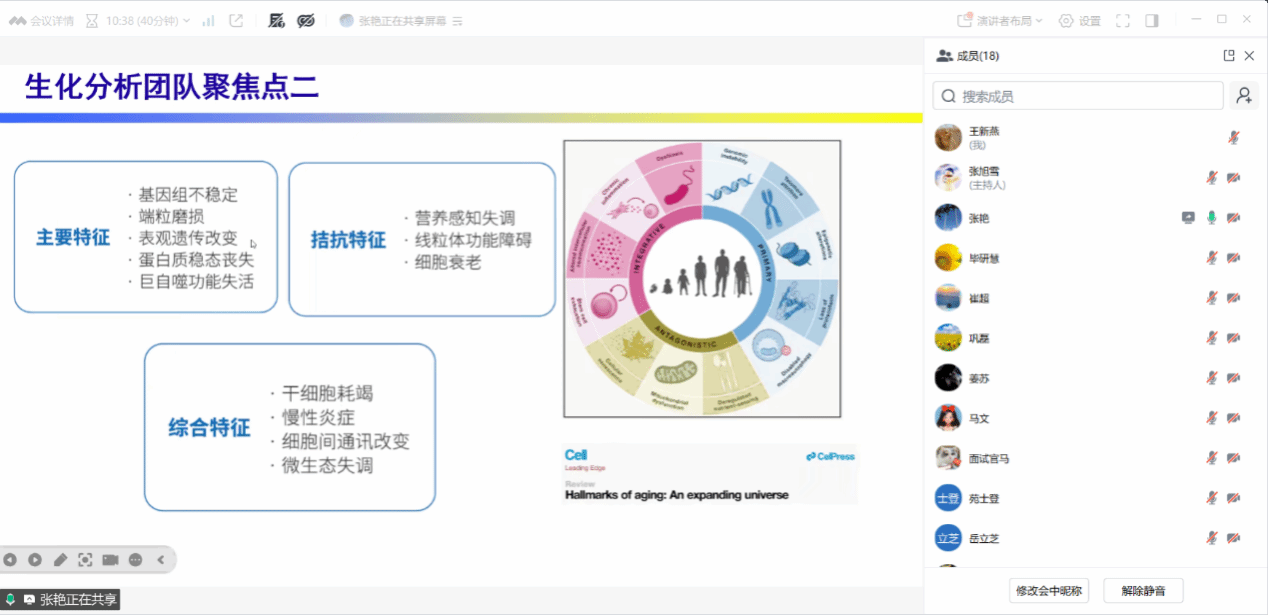Screen dimensions: 1268x615
Task: Select member 毕研慧 in list
Action: click(1095, 258)
